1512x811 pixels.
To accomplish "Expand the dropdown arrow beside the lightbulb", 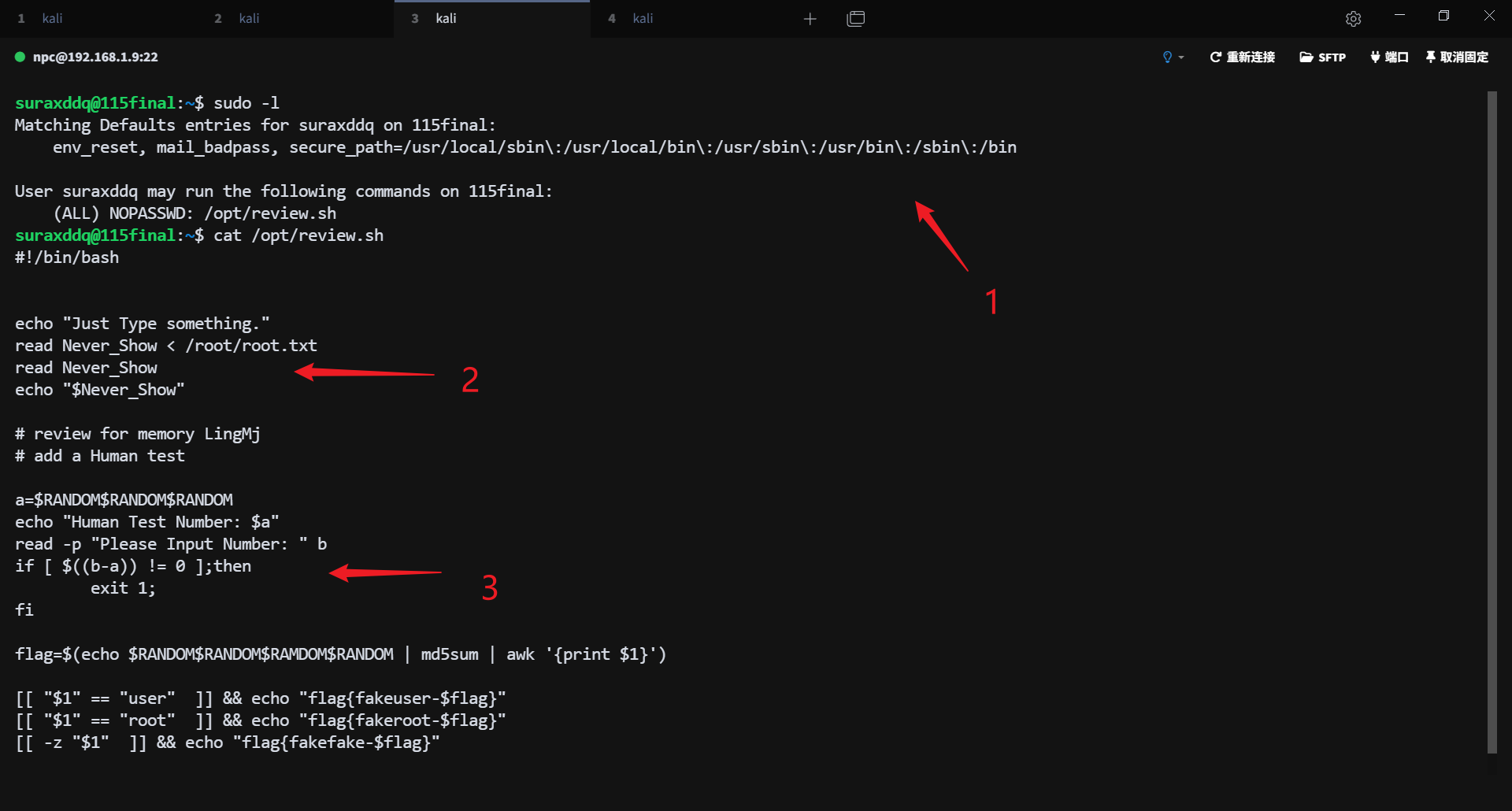I will [x=1181, y=57].
